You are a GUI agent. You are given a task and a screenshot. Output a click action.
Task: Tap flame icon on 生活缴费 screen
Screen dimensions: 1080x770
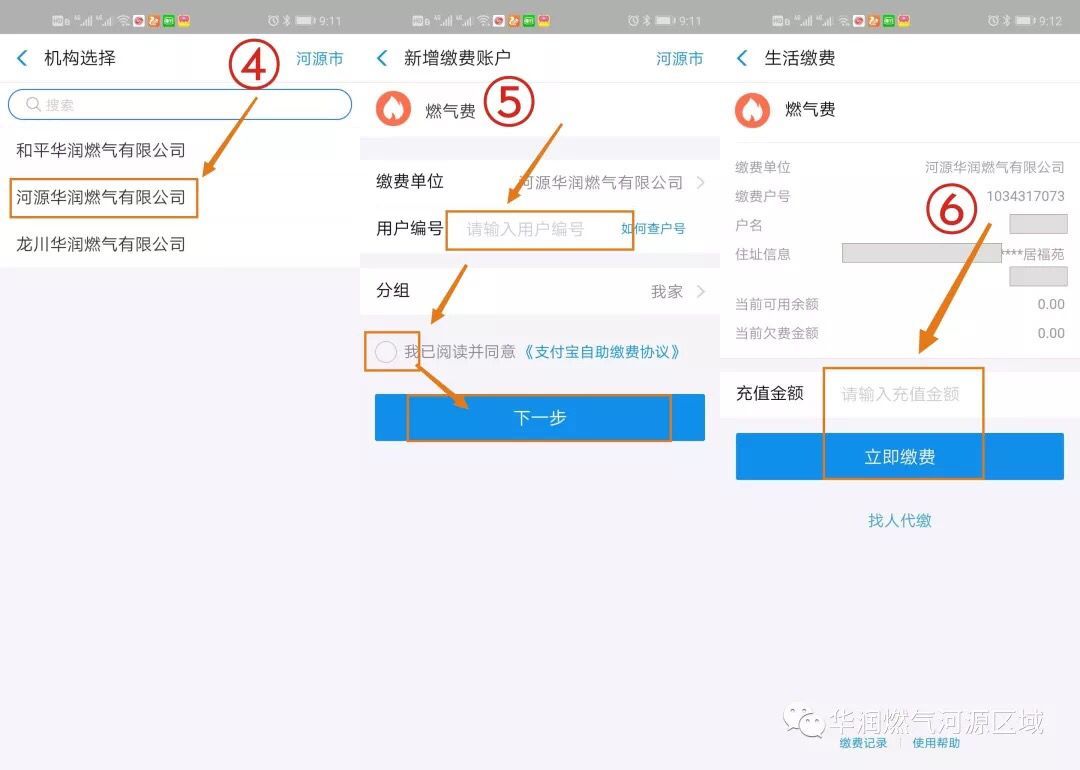[752, 110]
